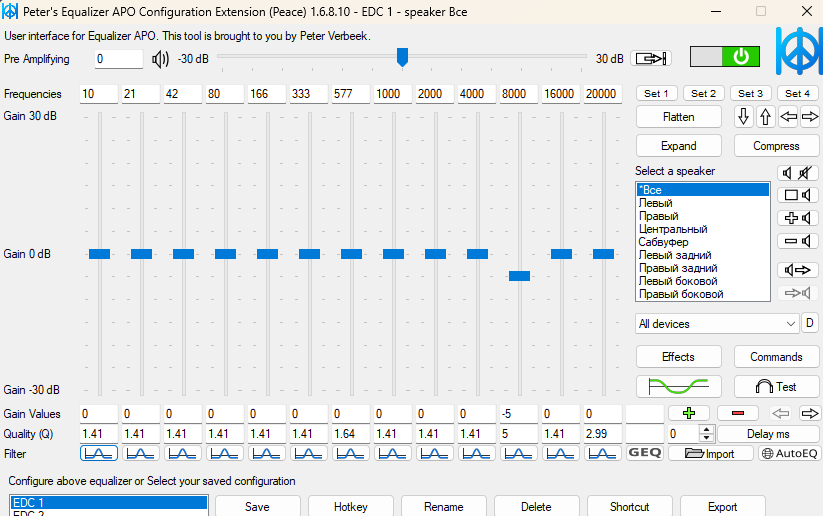Image resolution: width=823 pixels, height=516 pixels.
Task: Click the D button beside All devices
Action: [810, 323]
